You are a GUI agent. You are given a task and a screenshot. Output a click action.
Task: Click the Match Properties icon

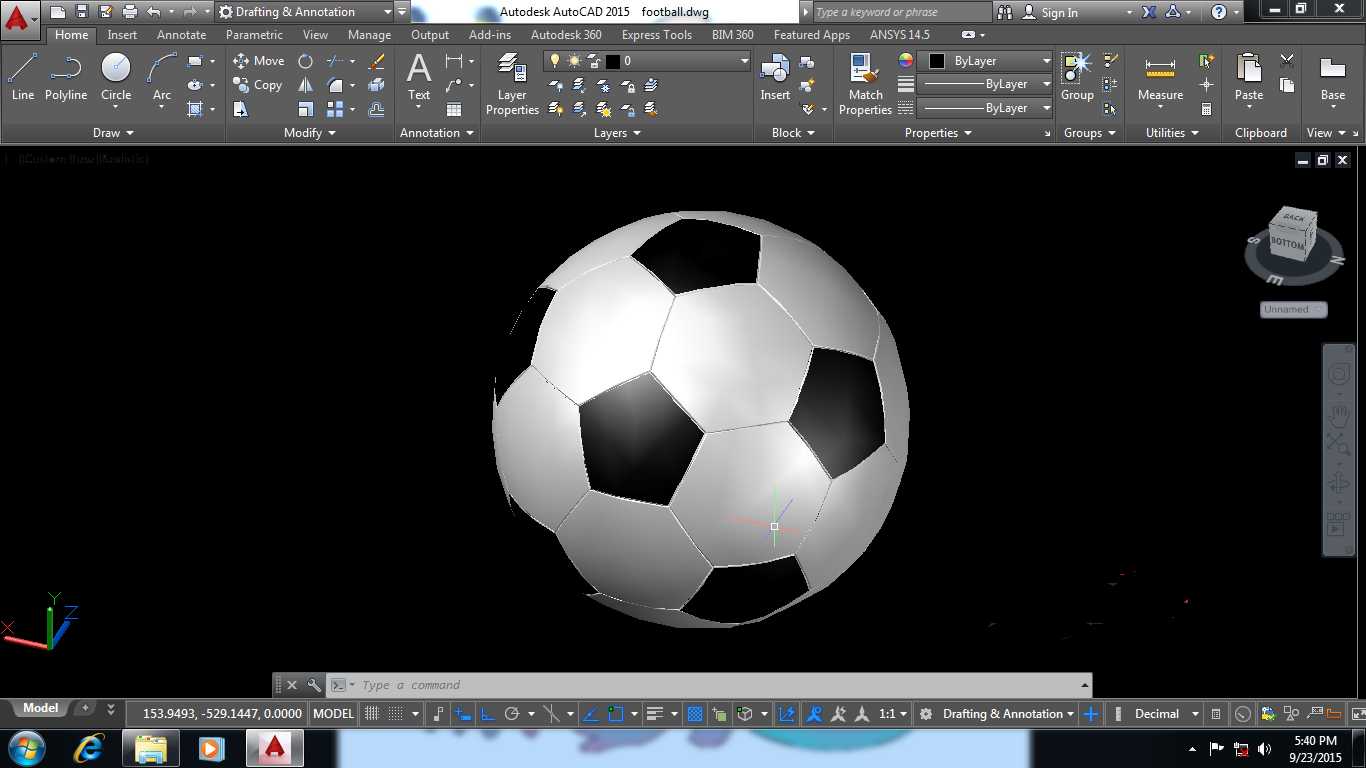[x=865, y=84]
